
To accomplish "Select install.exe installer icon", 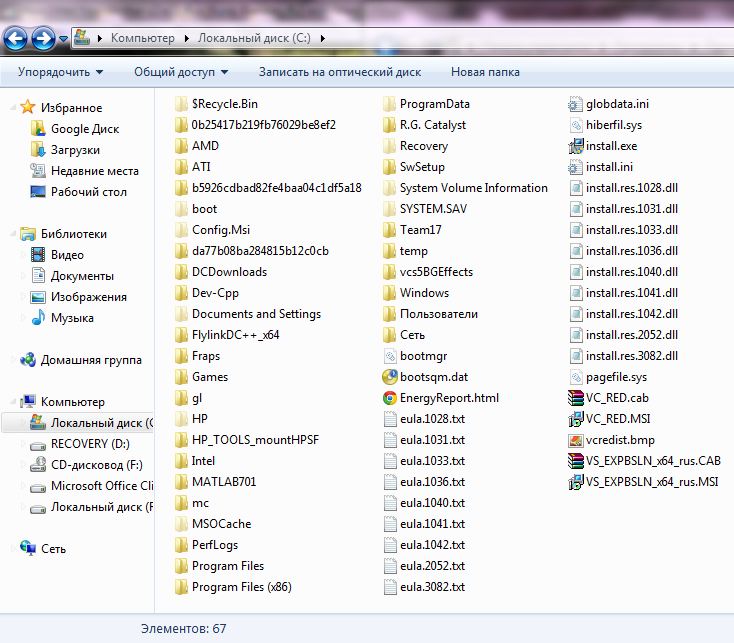I will [x=576, y=146].
